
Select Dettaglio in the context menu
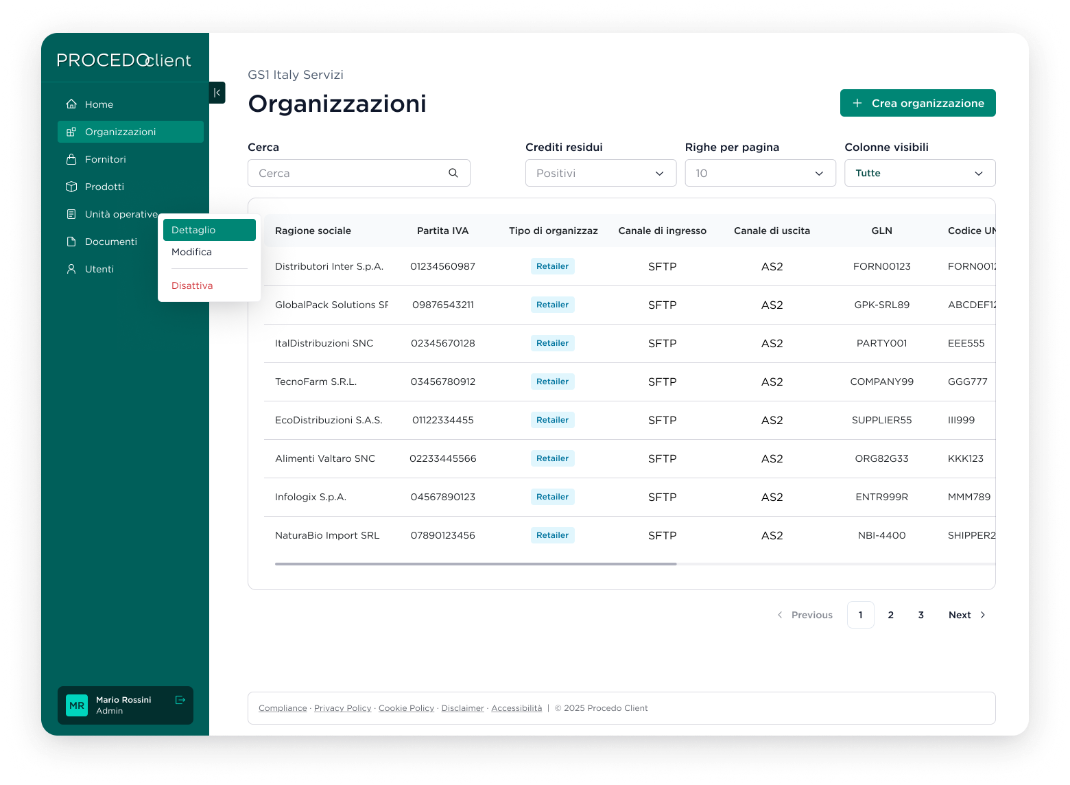209,230
